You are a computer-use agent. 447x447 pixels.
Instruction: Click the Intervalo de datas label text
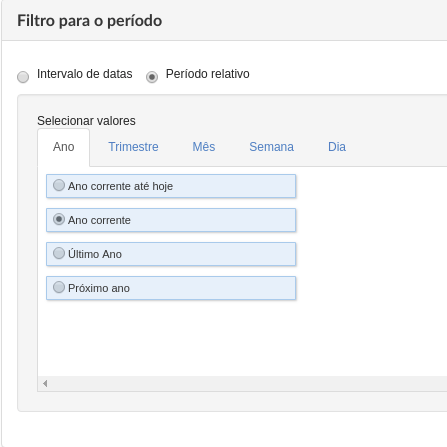point(85,74)
